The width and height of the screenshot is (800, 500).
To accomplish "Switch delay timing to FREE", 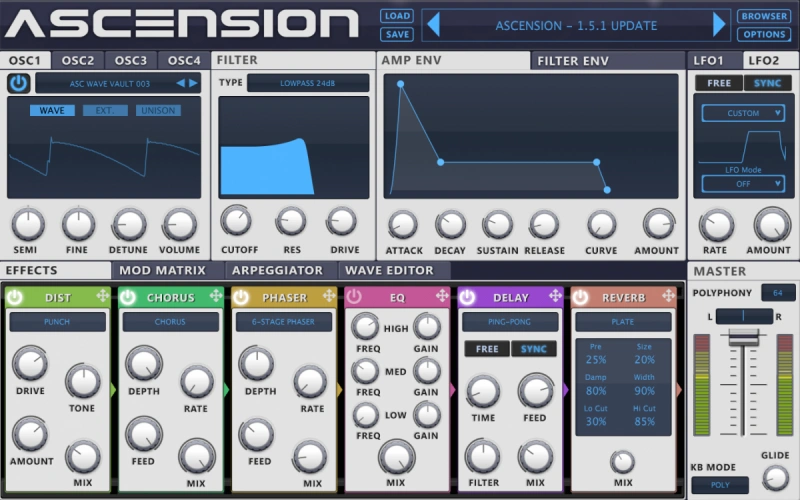I will [487, 349].
